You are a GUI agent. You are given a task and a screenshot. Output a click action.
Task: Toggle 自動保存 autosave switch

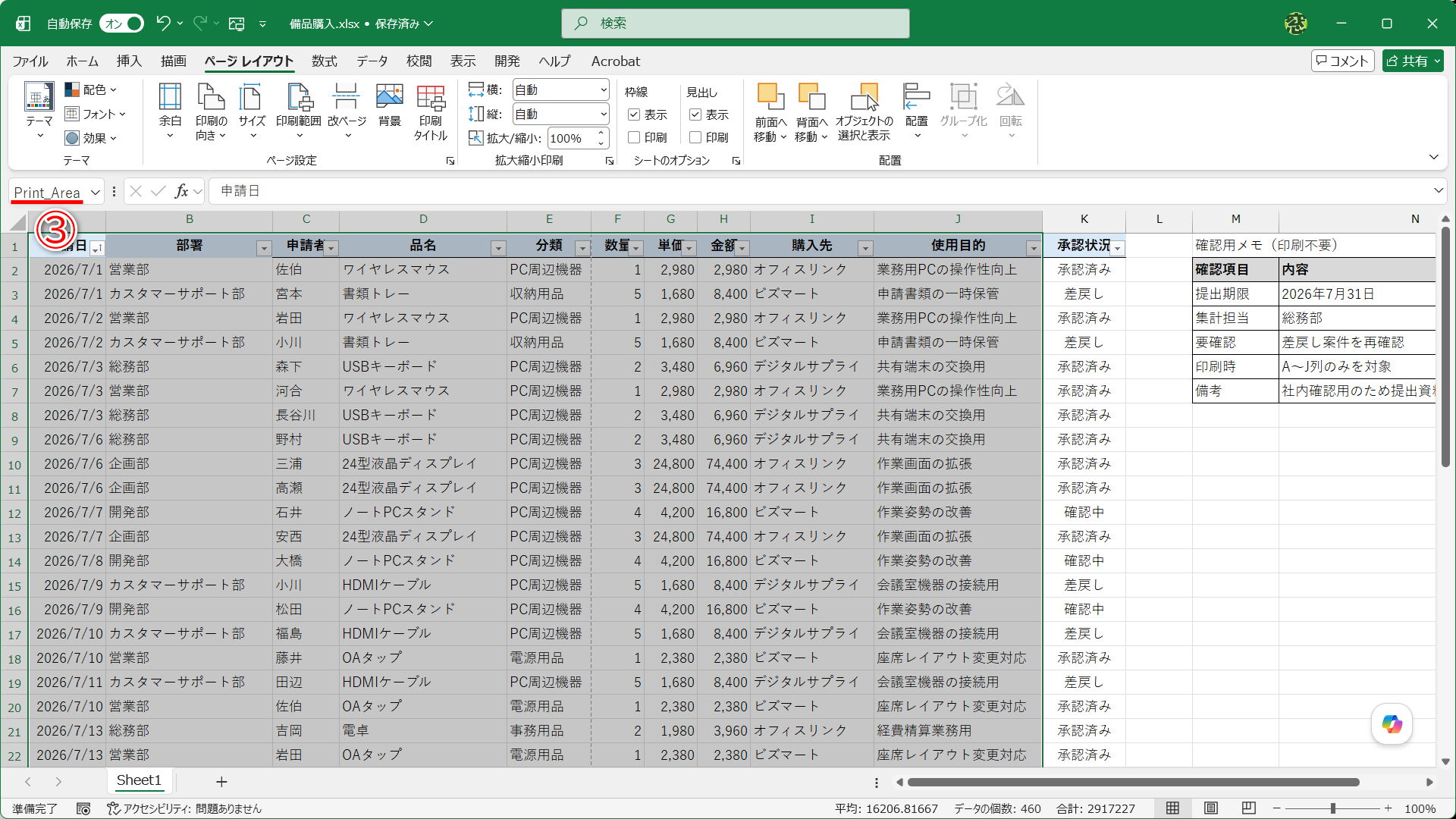coord(123,24)
